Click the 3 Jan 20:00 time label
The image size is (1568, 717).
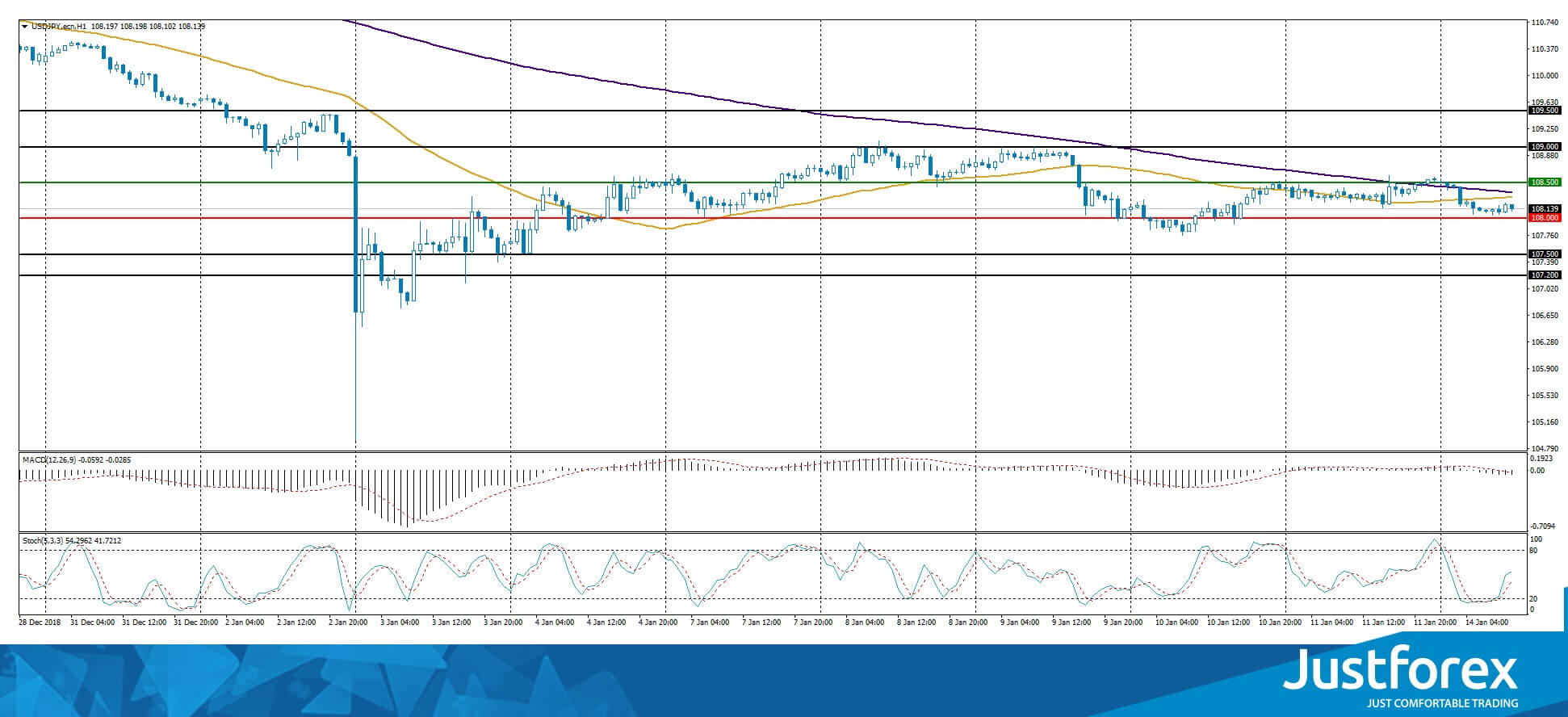[x=505, y=623]
